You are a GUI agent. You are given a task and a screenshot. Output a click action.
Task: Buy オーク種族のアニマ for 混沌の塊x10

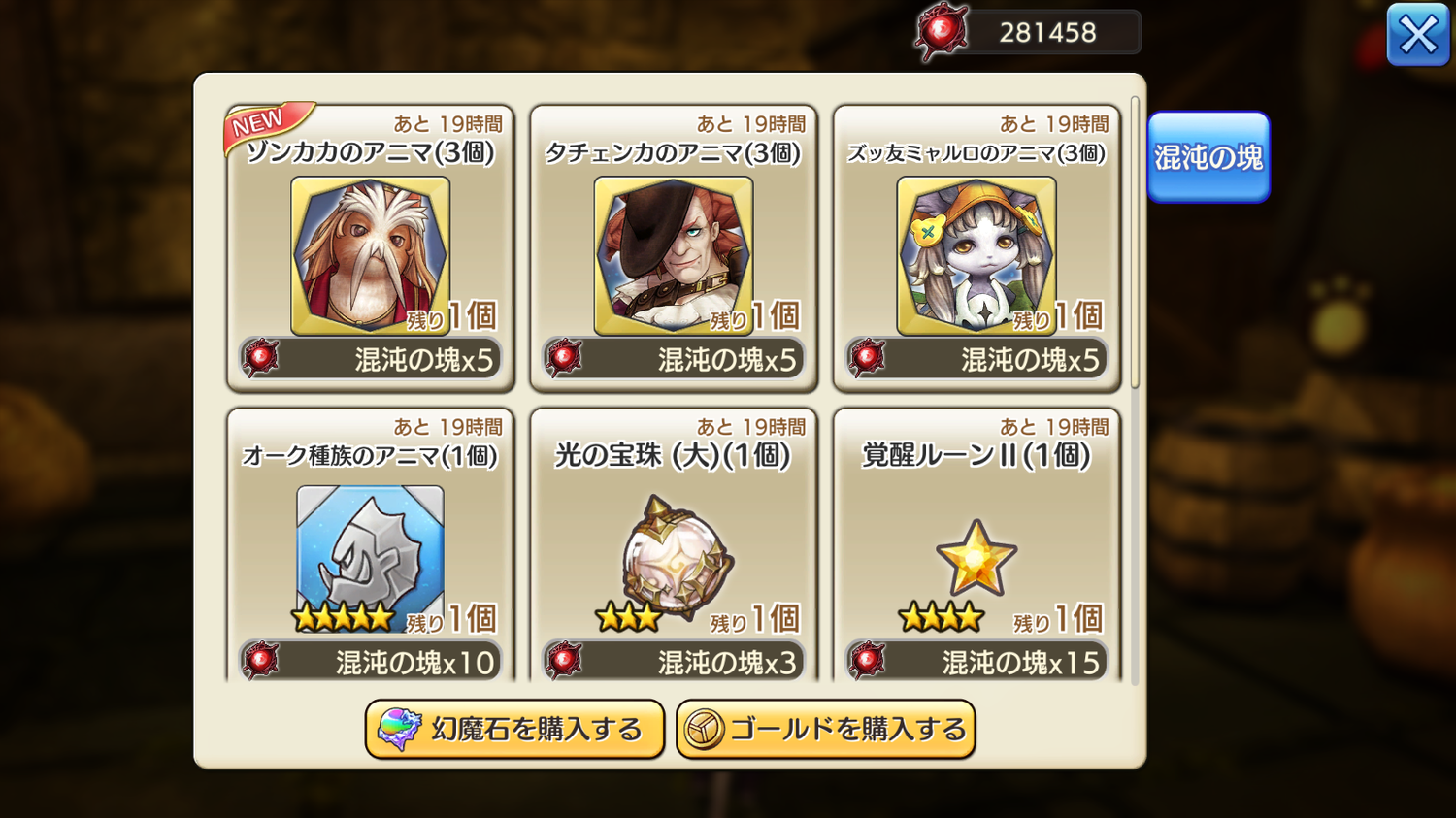371,662
